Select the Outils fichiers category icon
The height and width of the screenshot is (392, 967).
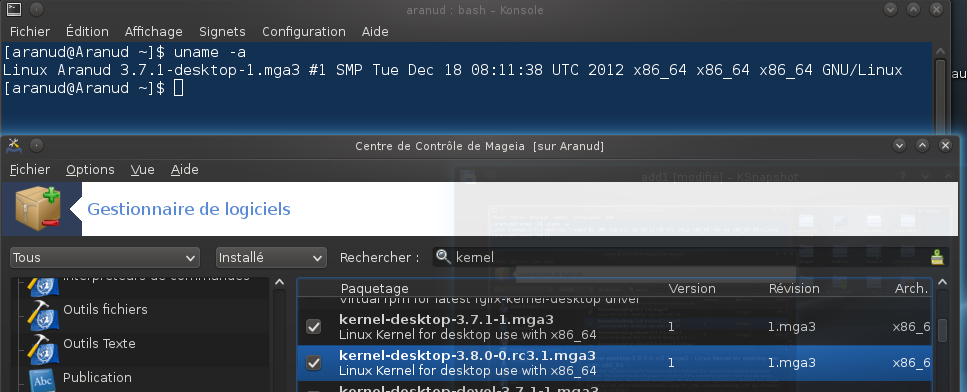pos(42,314)
